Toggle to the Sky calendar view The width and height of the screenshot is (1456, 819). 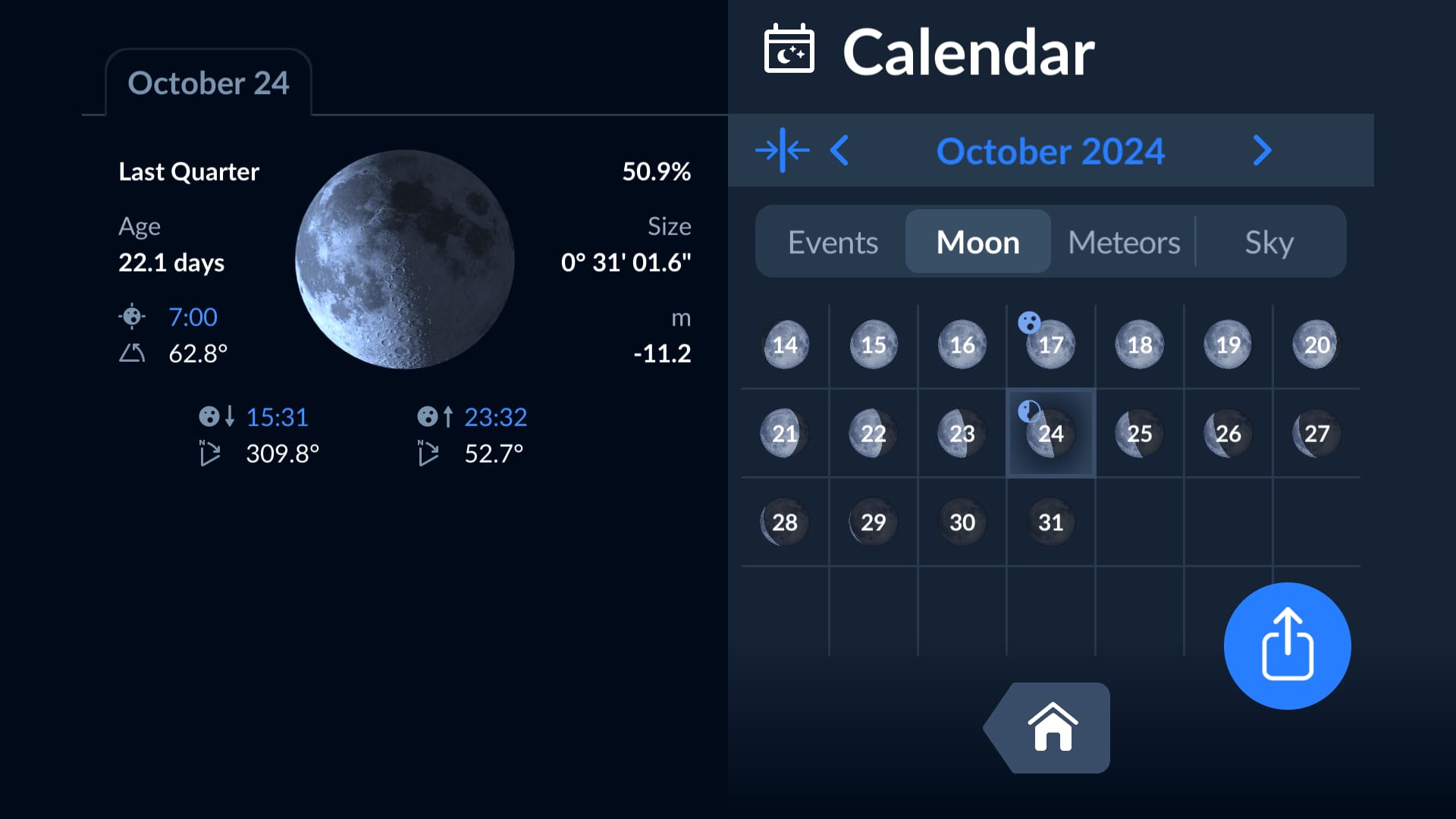[x=1267, y=241]
